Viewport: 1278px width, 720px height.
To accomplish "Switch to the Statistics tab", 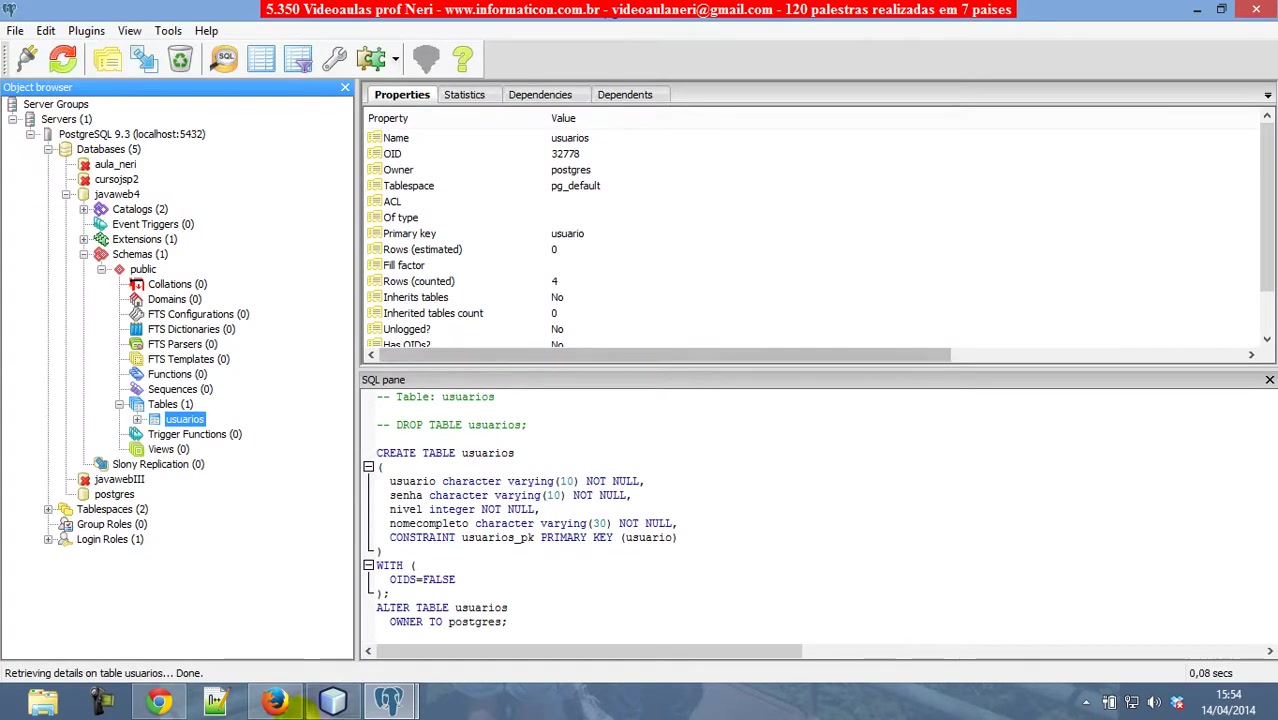I will click(464, 95).
